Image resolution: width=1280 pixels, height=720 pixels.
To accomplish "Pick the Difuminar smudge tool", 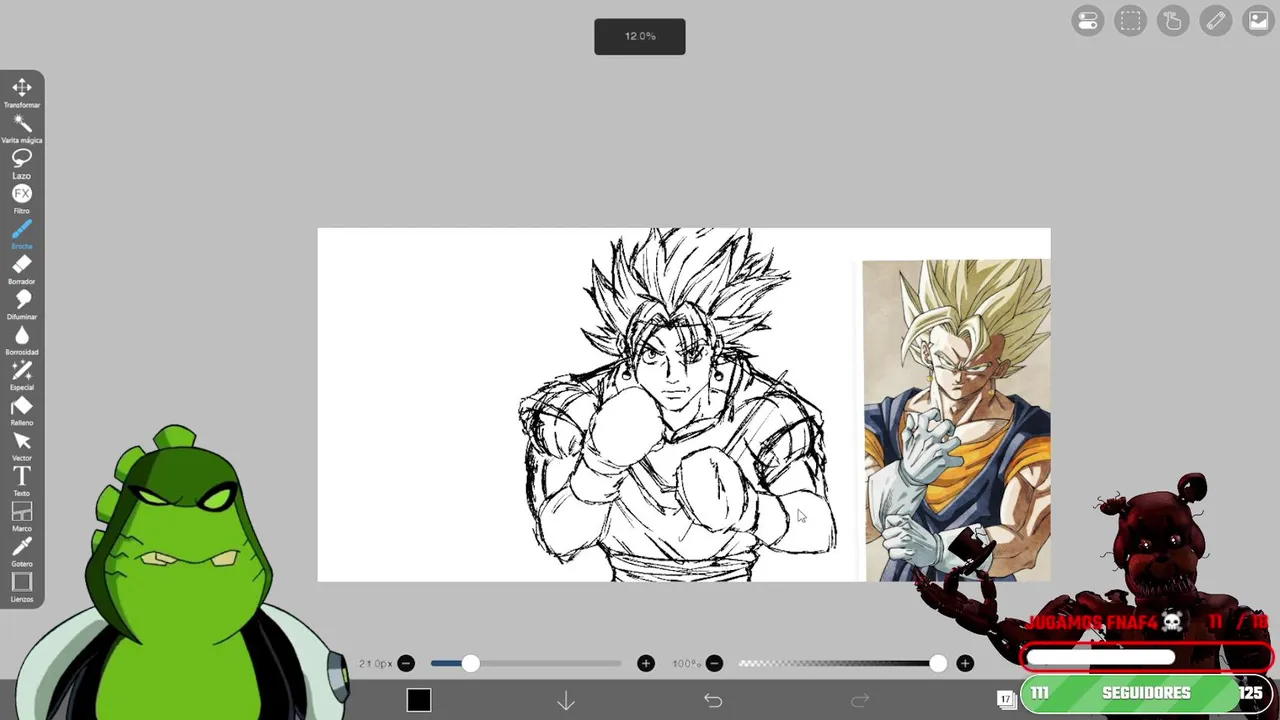I will pos(22,304).
